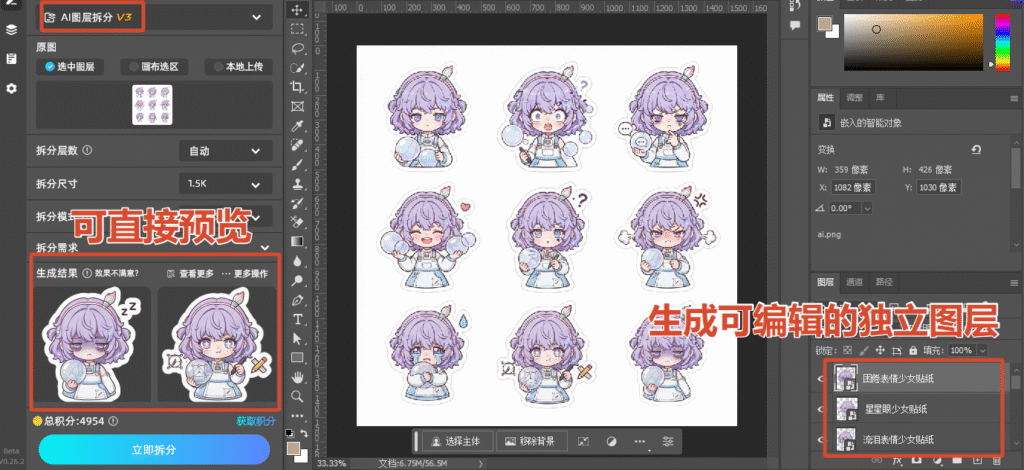Open plugin settings gear icon
Viewport: 1024px width, 470px height.
(11, 88)
